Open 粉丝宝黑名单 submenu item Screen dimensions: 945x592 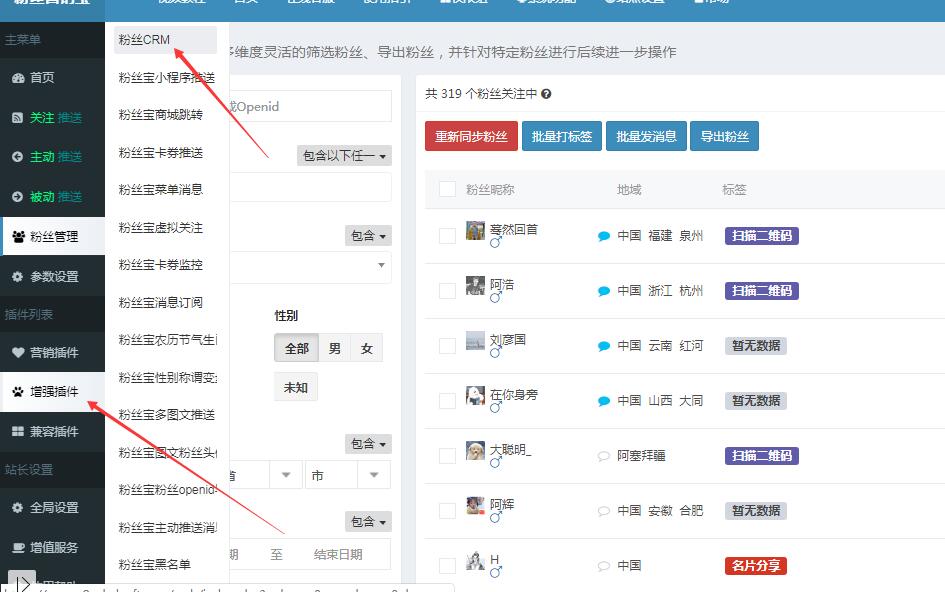click(x=155, y=565)
